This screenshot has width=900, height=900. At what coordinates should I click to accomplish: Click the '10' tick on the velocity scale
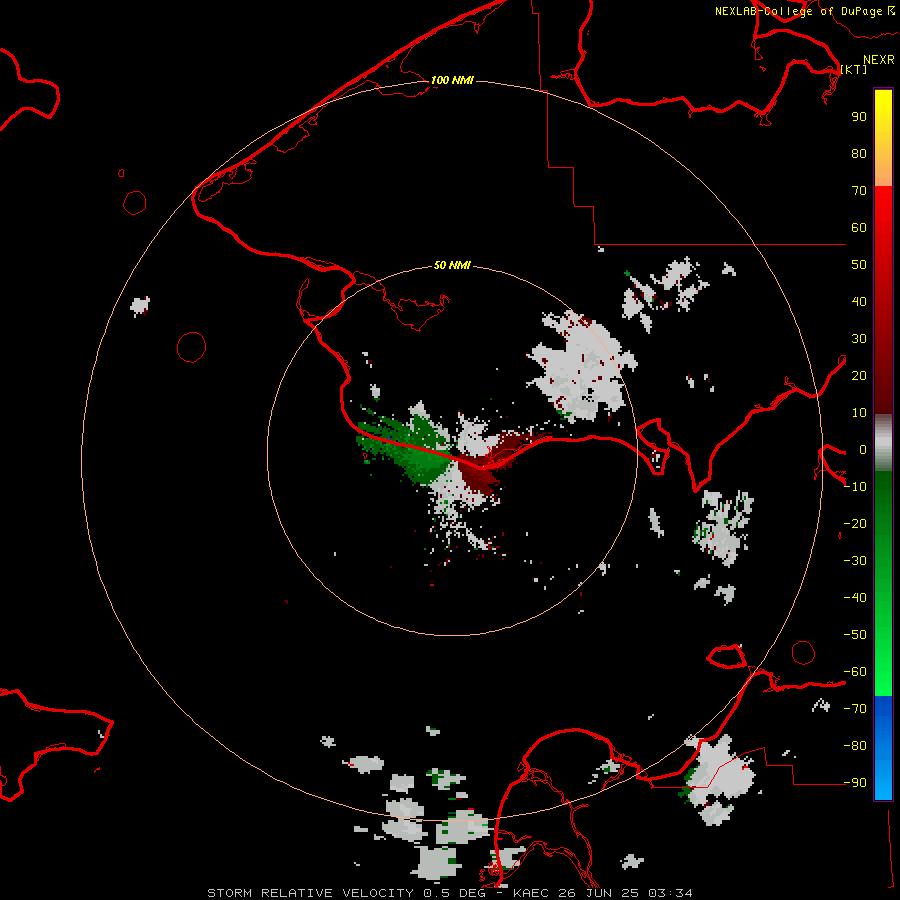[859, 413]
